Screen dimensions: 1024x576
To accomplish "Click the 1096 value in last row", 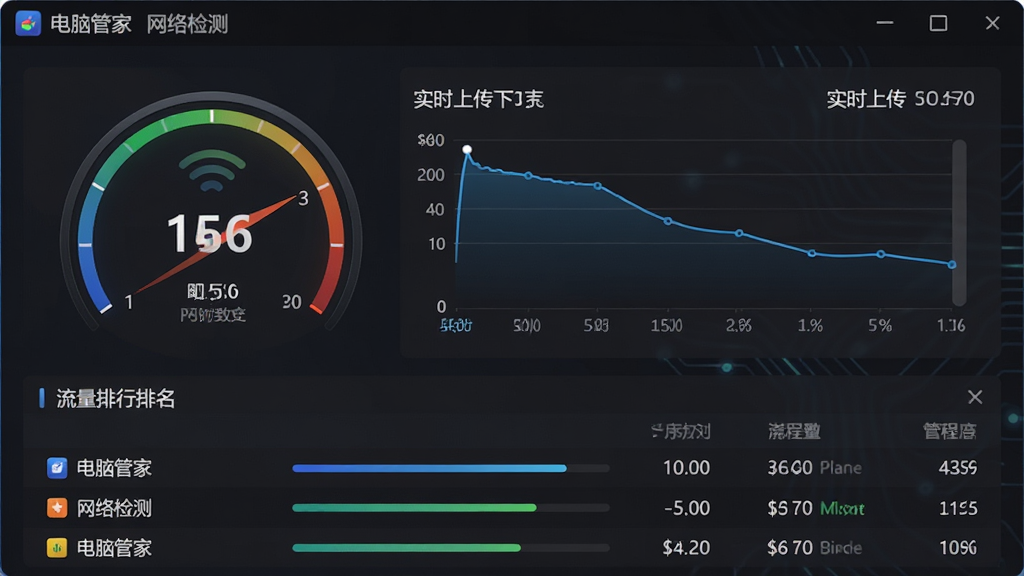I will 957,547.
